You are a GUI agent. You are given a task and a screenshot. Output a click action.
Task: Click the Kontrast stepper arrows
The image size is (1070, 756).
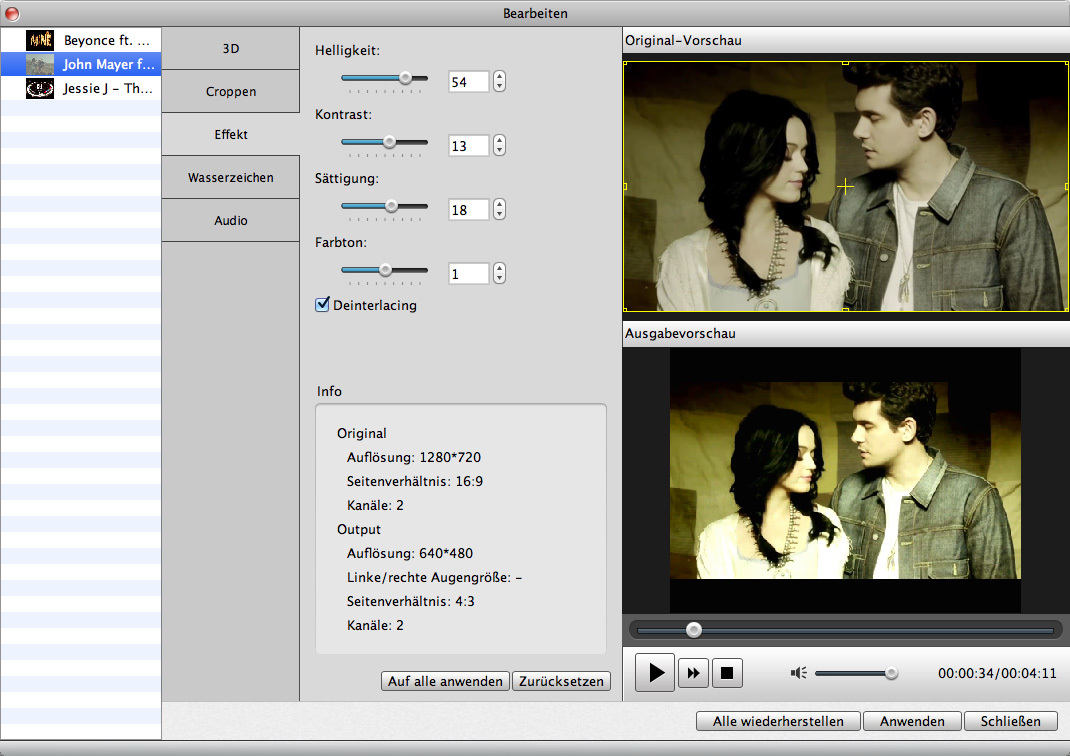500,145
